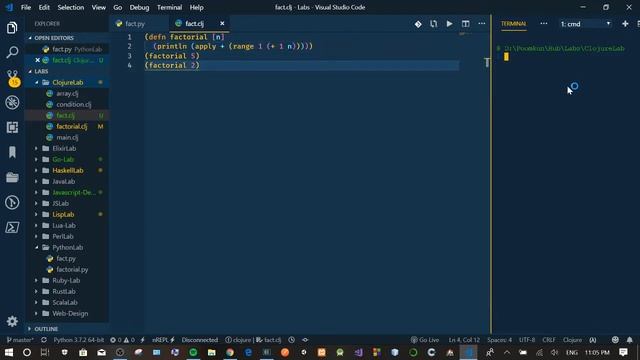Click the eye icon in status bar
This screenshot has height=360, width=640.
tap(305, 340)
